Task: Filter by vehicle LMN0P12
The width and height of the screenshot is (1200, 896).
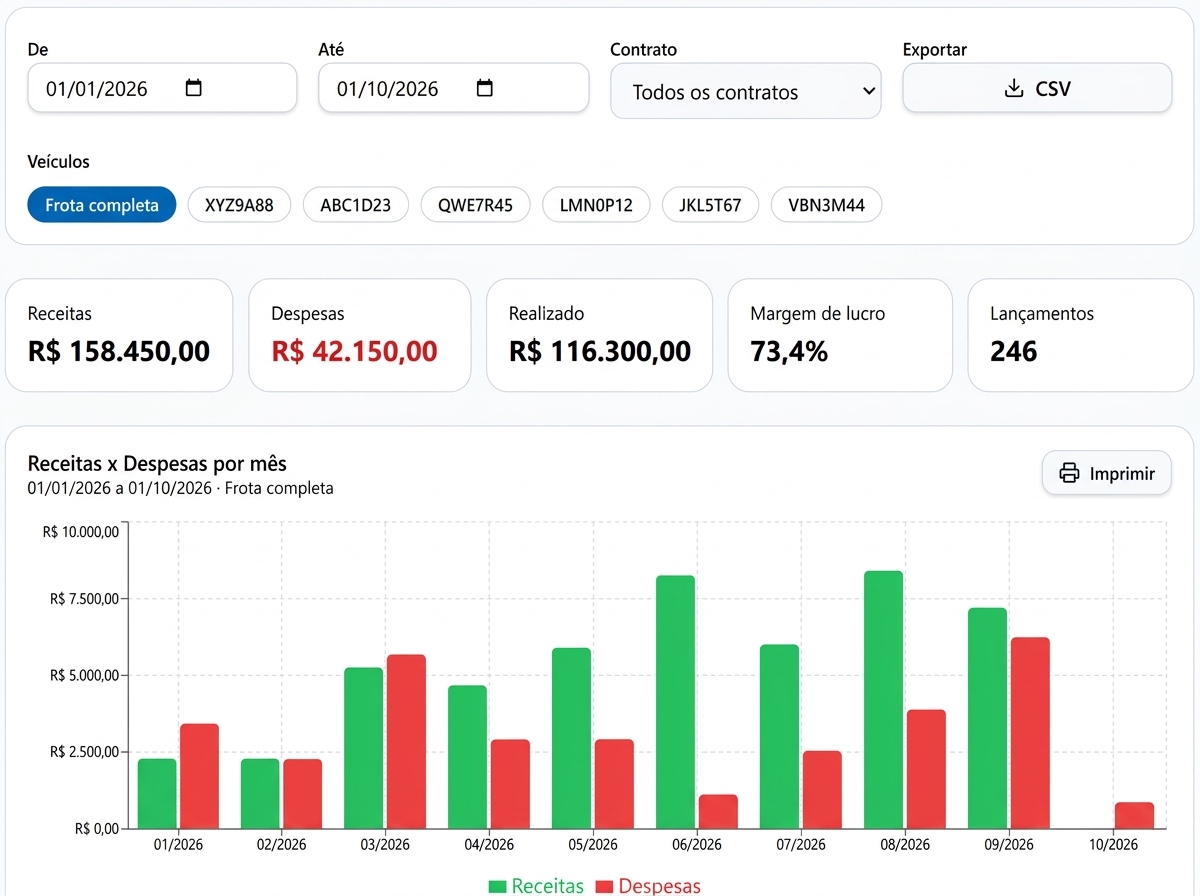Action: [596, 205]
